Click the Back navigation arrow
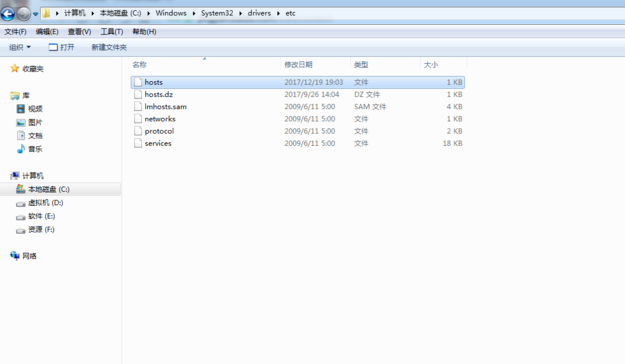The width and height of the screenshot is (625, 364). point(8,14)
